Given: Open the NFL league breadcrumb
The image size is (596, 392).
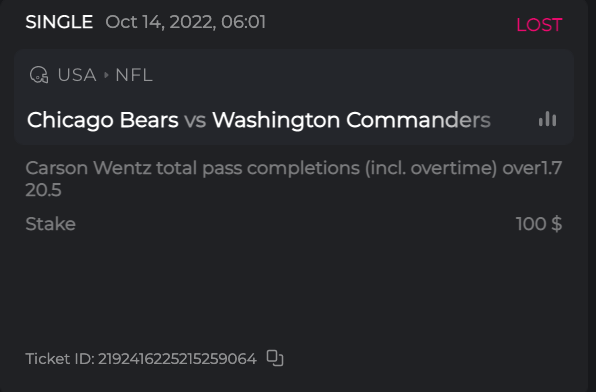Looking at the screenshot, I should pos(134,75).
